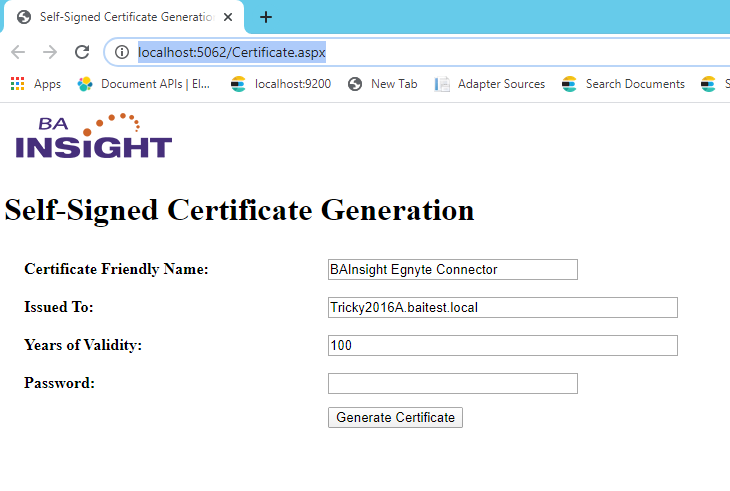The width and height of the screenshot is (730, 491).
Task: Click the browser Back arrow button
Action: 18,52
